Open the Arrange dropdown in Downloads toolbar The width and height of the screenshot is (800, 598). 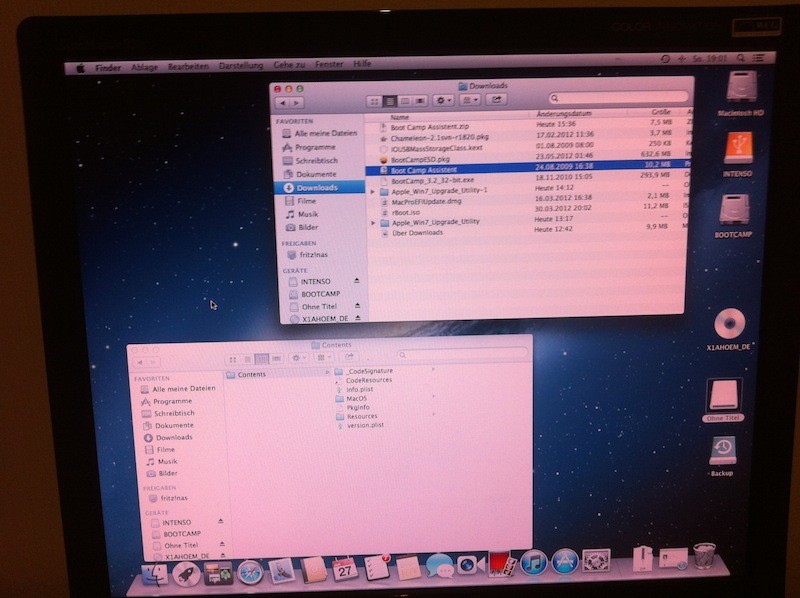(470, 100)
